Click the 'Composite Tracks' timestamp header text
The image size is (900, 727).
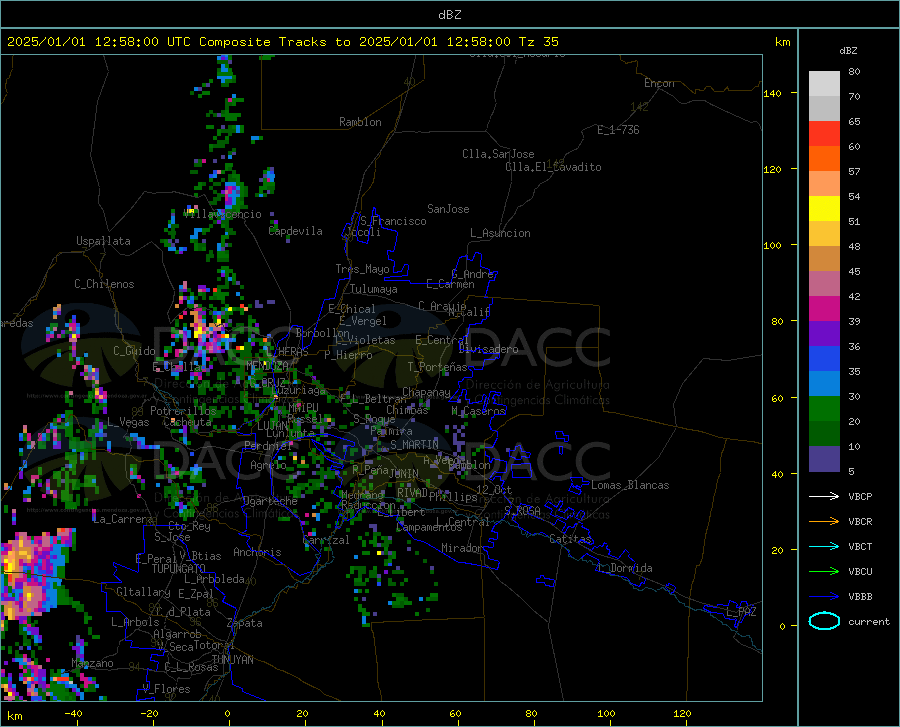coord(282,42)
